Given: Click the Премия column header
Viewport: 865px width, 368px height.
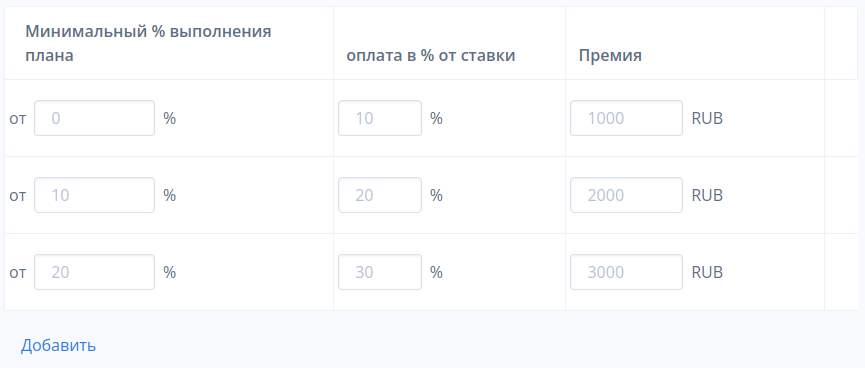Looking at the screenshot, I should coord(610,56).
